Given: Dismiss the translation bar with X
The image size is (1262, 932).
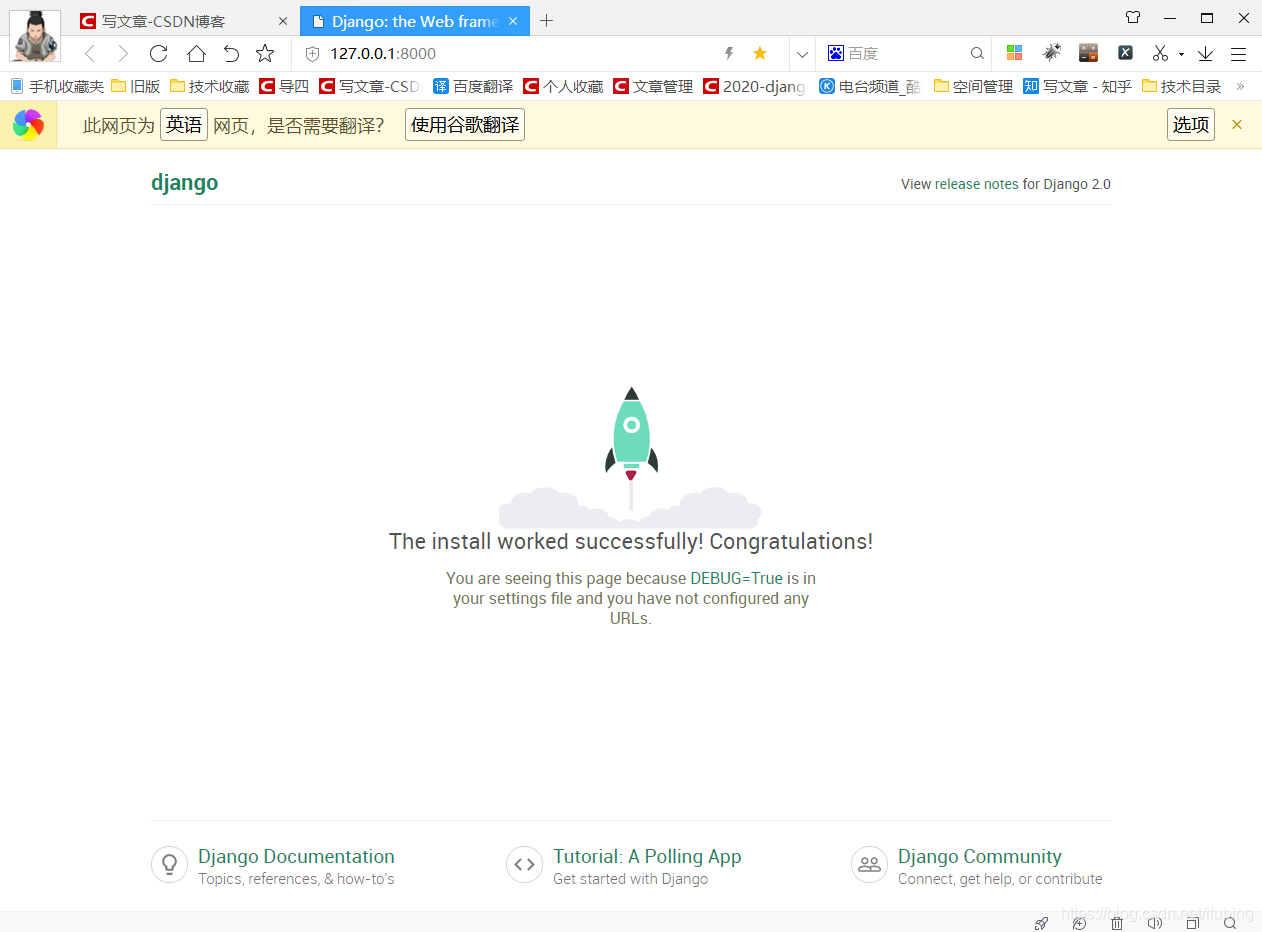Looking at the screenshot, I should coord(1237,125).
